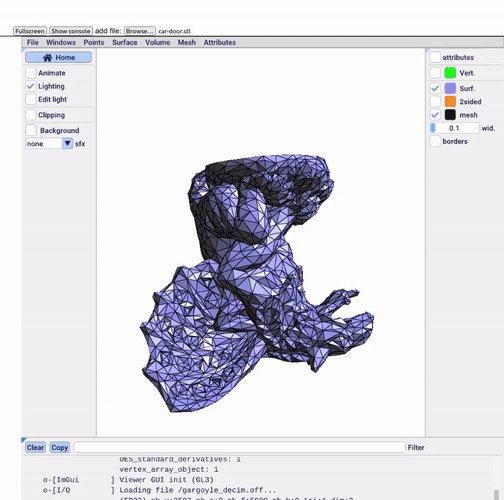Pick the orange 2sided color swatch
The image size is (504, 500).
point(450,101)
